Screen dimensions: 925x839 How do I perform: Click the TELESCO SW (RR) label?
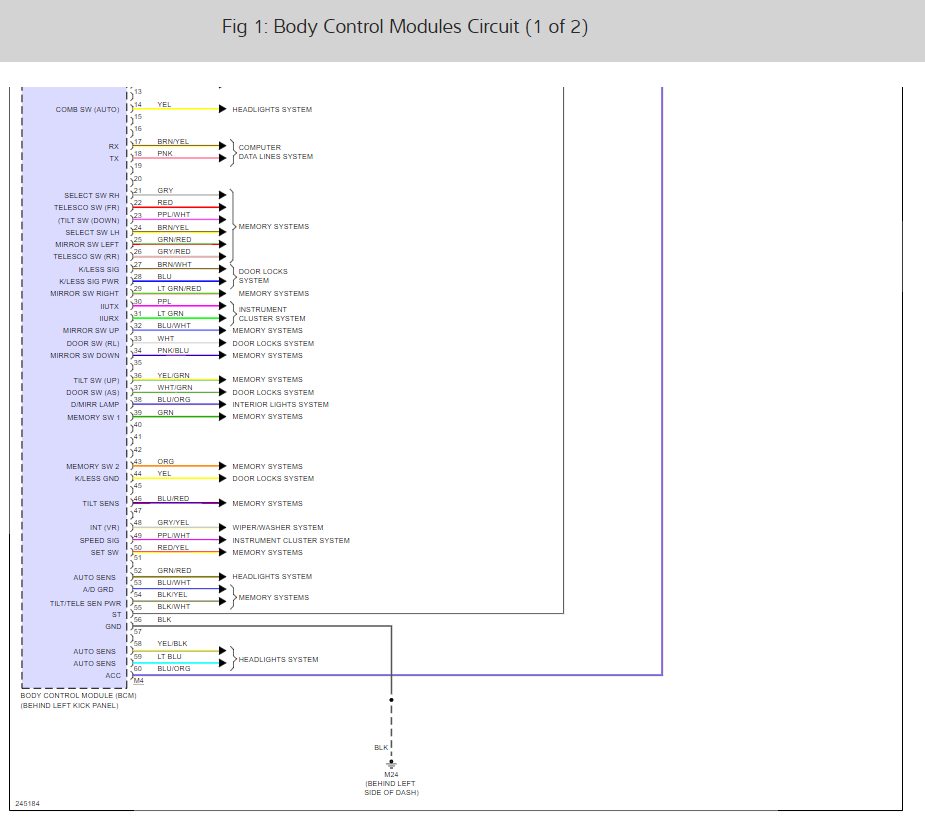click(x=86, y=257)
